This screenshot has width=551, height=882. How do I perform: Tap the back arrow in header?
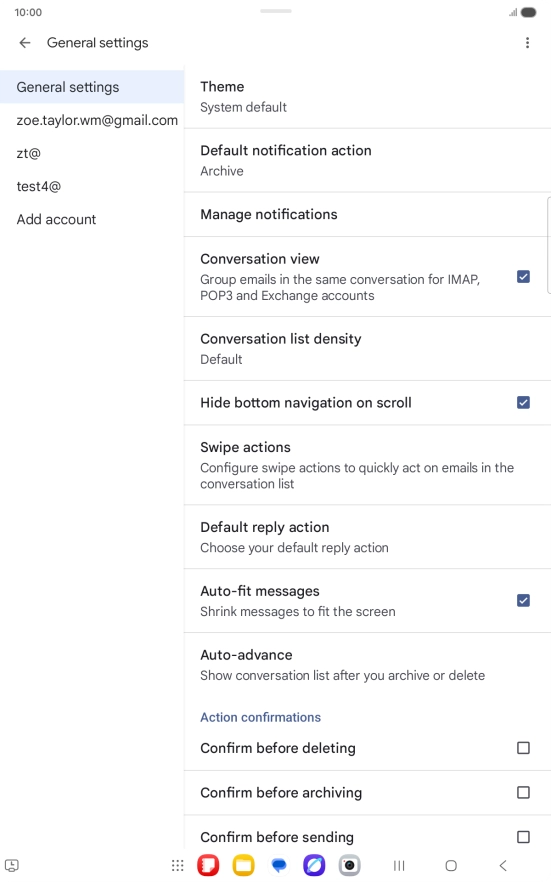click(x=25, y=43)
